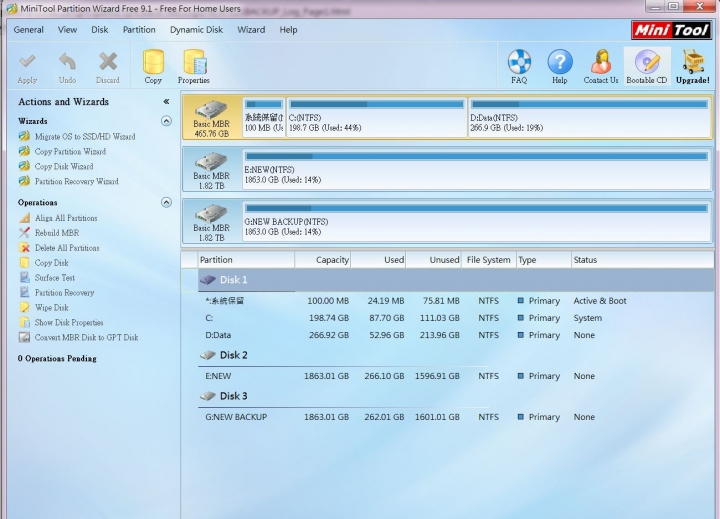Open the View menu
The height and width of the screenshot is (519, 720).
pos(67,30)
